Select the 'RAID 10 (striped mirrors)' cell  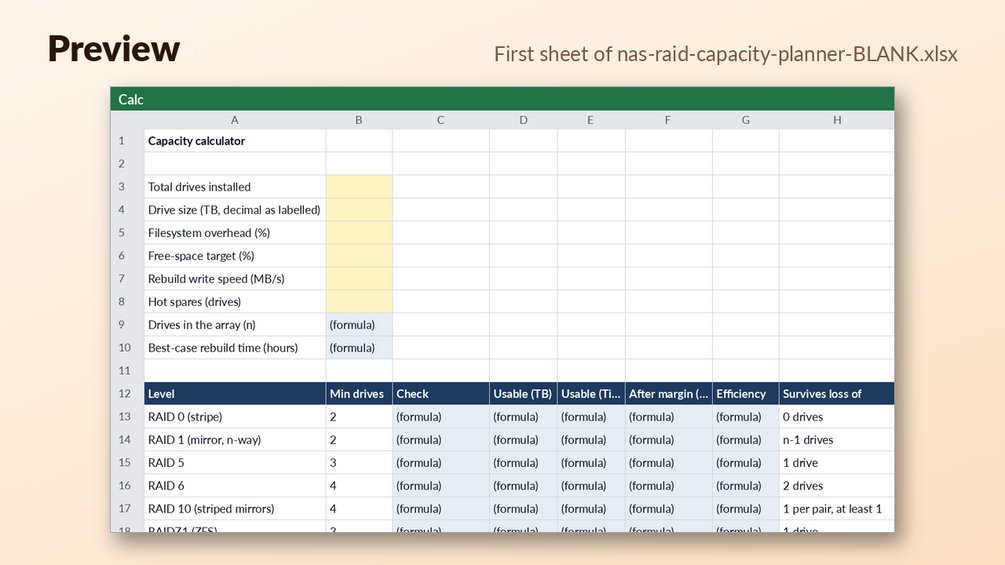click(235, 509)
